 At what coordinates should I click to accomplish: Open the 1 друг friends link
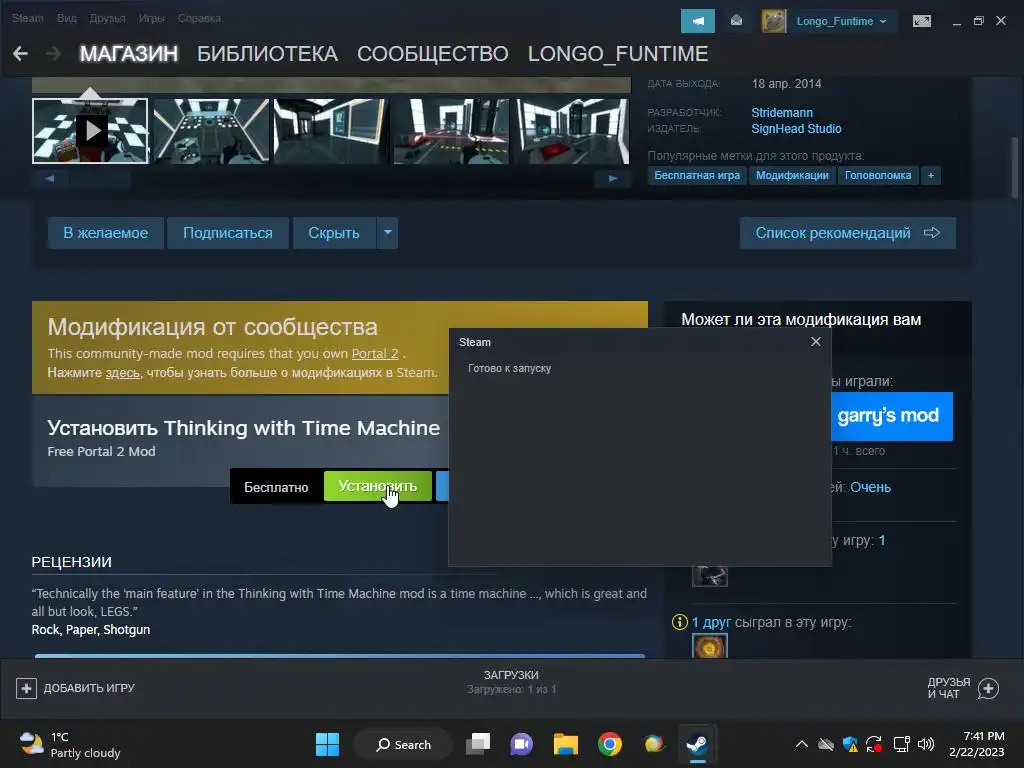click(x=711, y=622)
